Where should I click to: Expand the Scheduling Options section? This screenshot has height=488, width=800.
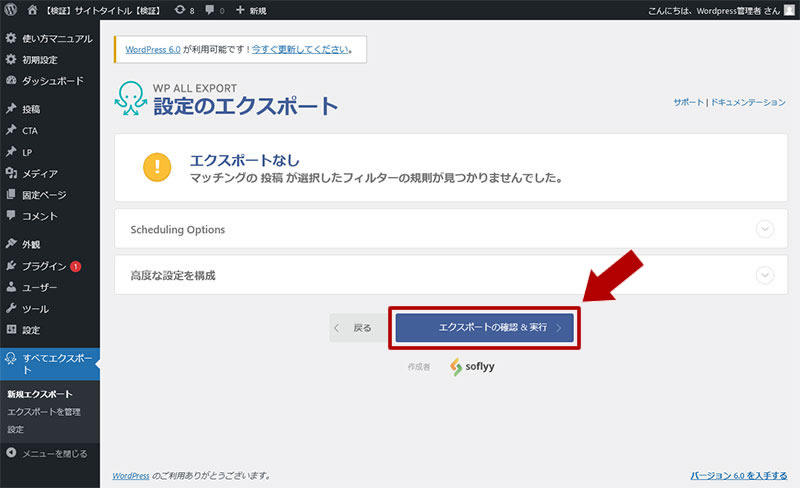765,229
